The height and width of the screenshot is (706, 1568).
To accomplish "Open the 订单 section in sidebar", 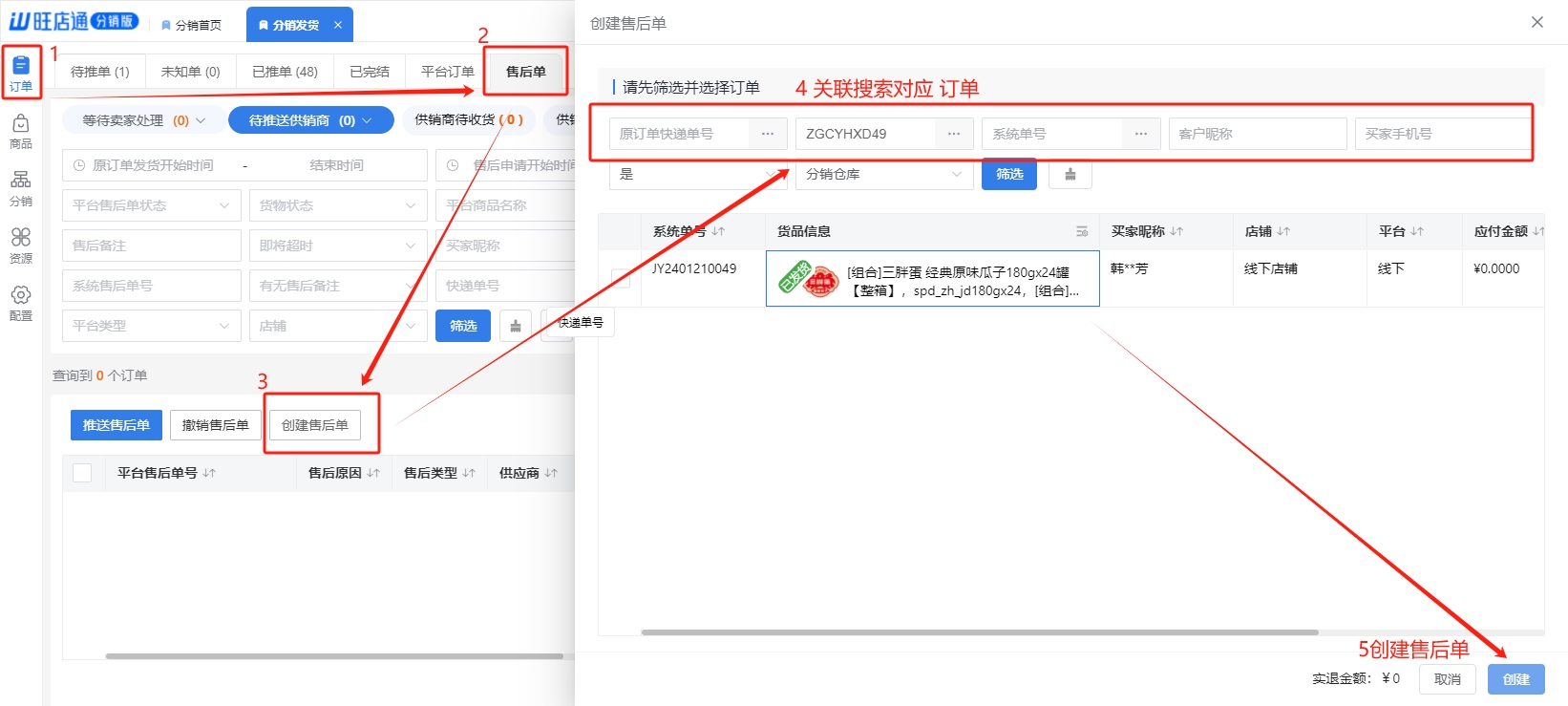I will pos(21,73).
